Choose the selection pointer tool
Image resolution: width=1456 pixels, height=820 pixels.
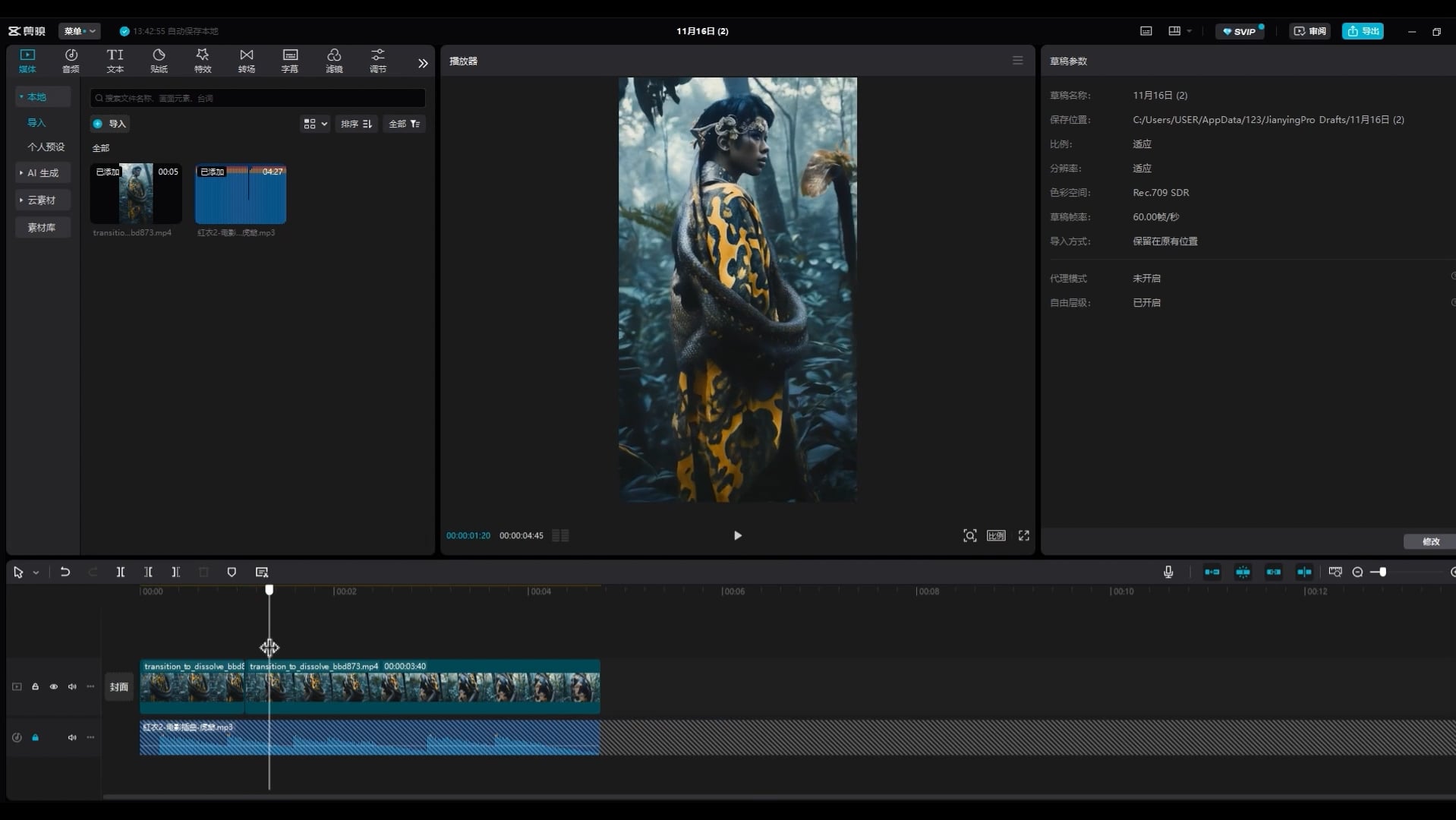[x=18, y=572]
